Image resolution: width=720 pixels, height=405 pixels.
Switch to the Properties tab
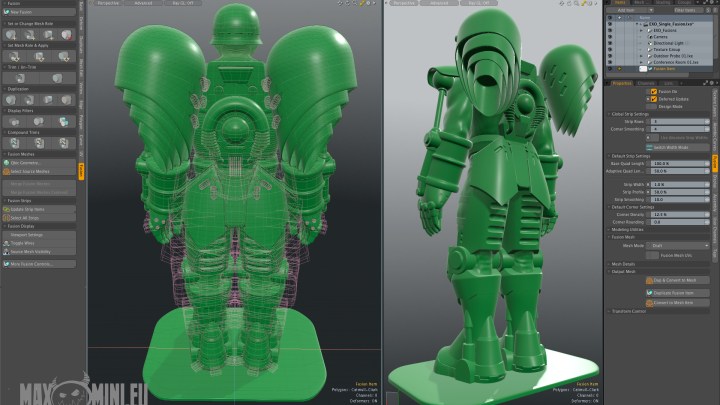tap(622, 83)
